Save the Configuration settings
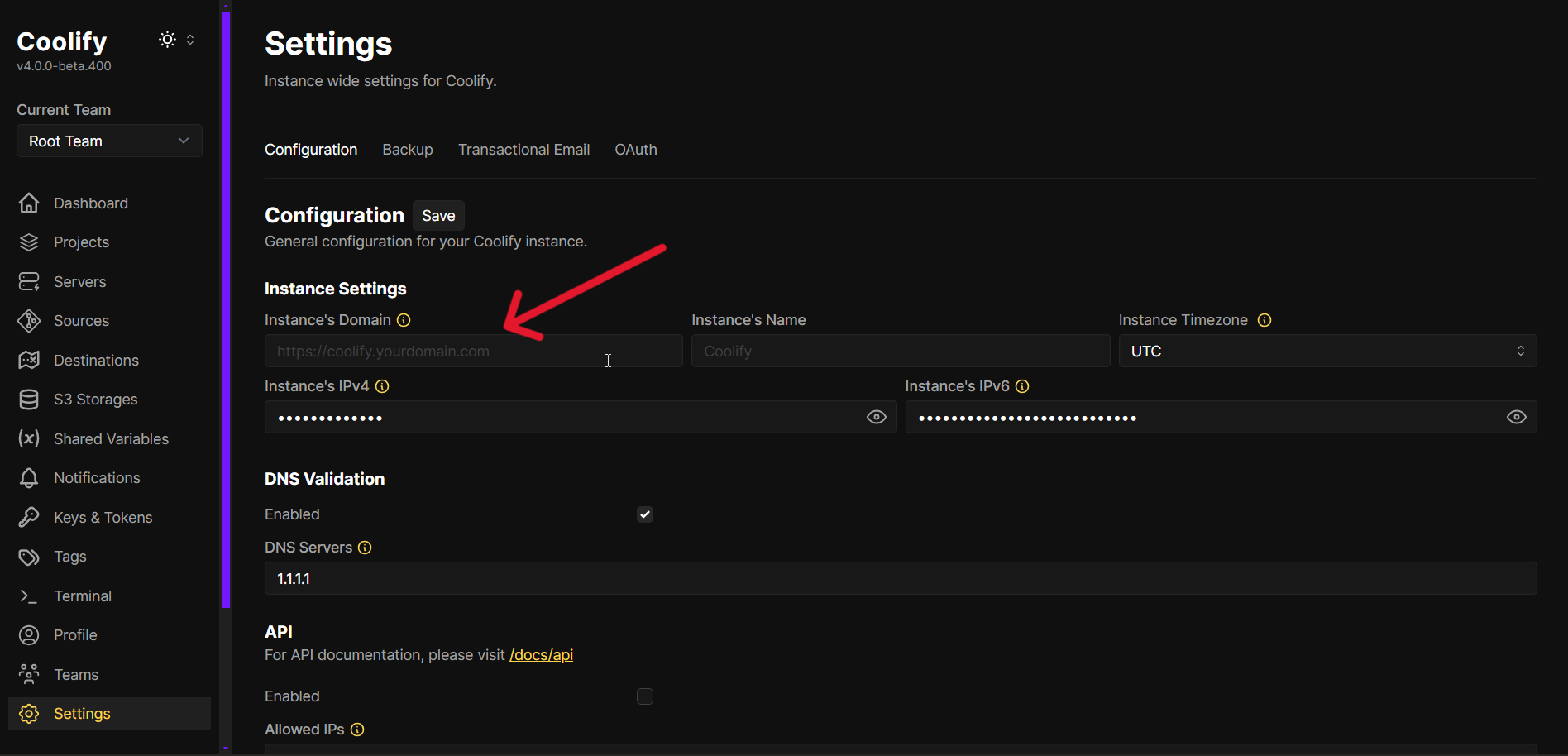This screenshot has width=1568, height=756. (438, 215)
